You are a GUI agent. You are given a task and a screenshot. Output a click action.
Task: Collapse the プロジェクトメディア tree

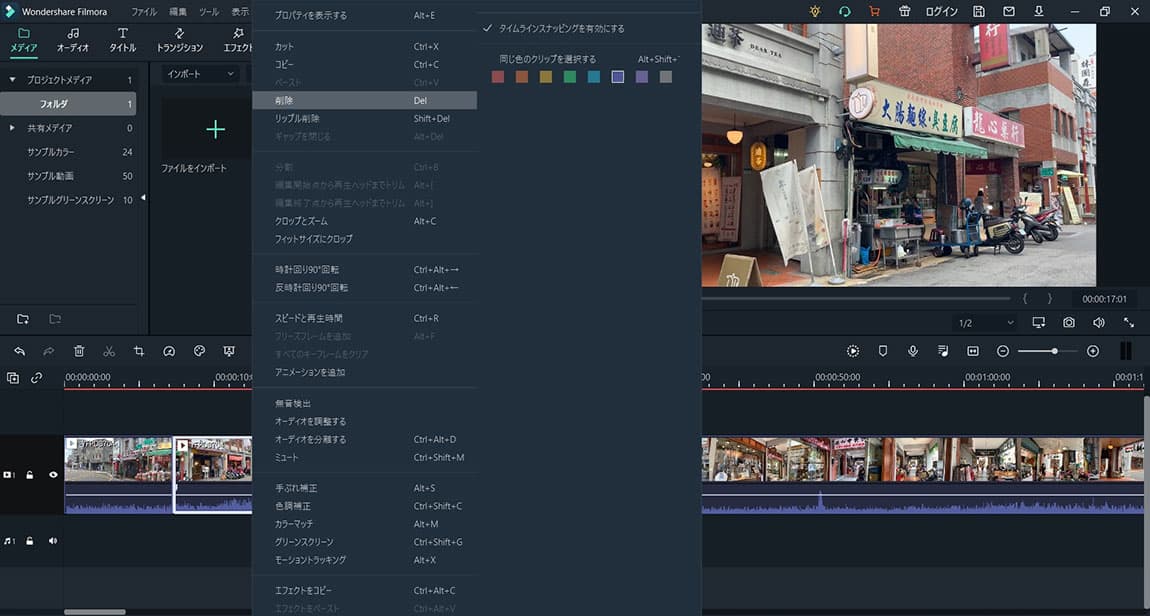pos(12,80)
